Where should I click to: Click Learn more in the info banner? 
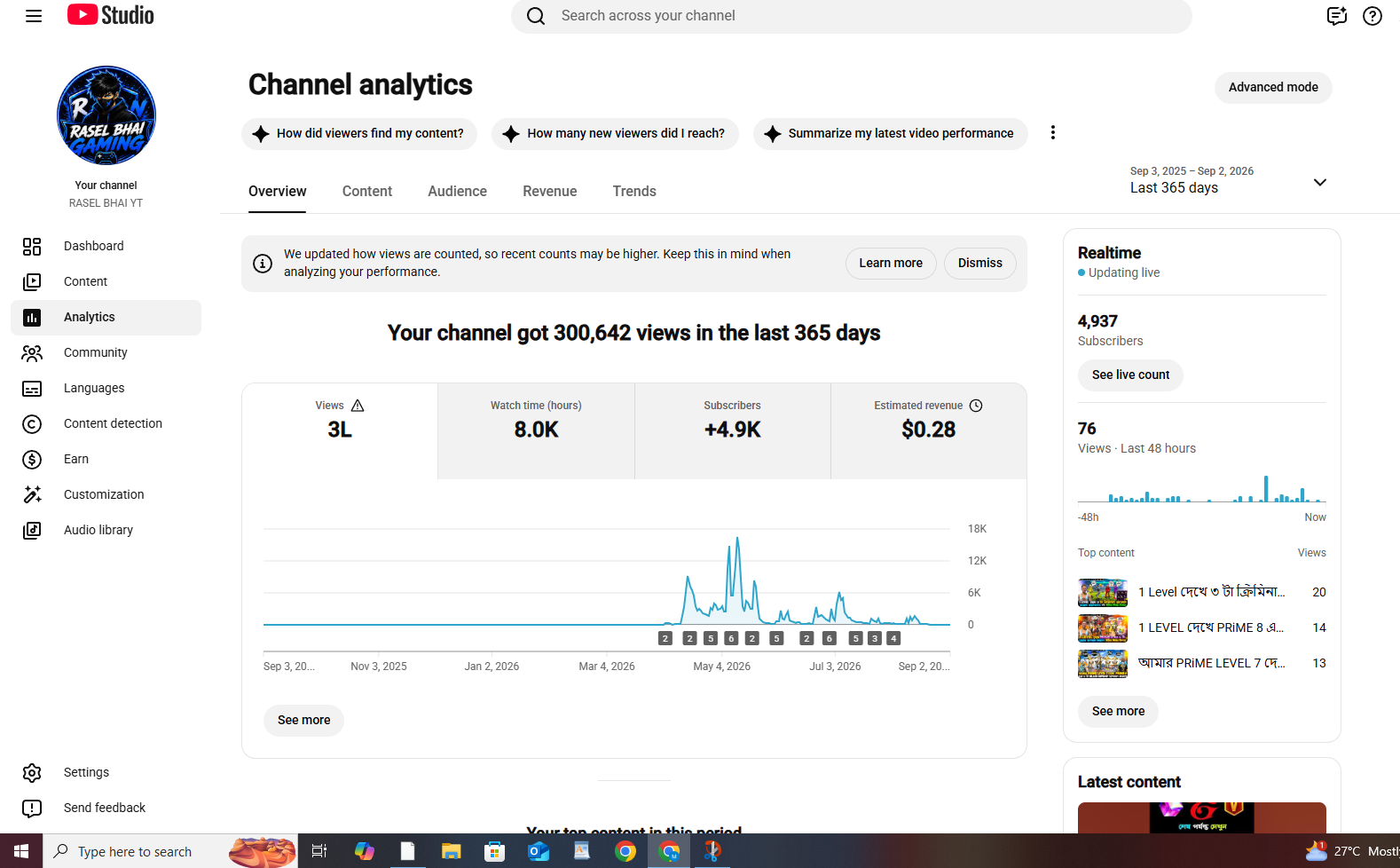point(891,263)
